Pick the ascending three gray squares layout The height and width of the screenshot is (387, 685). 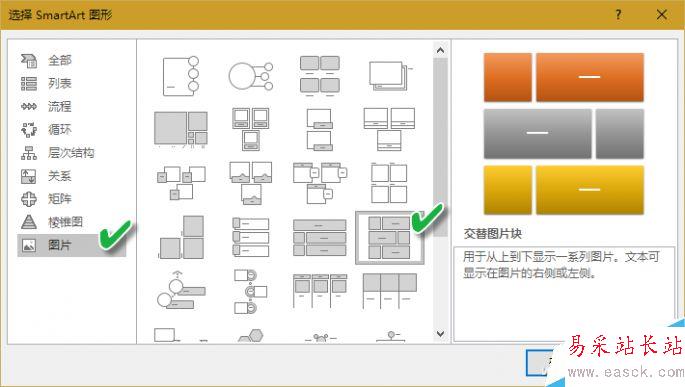(180, 238)
